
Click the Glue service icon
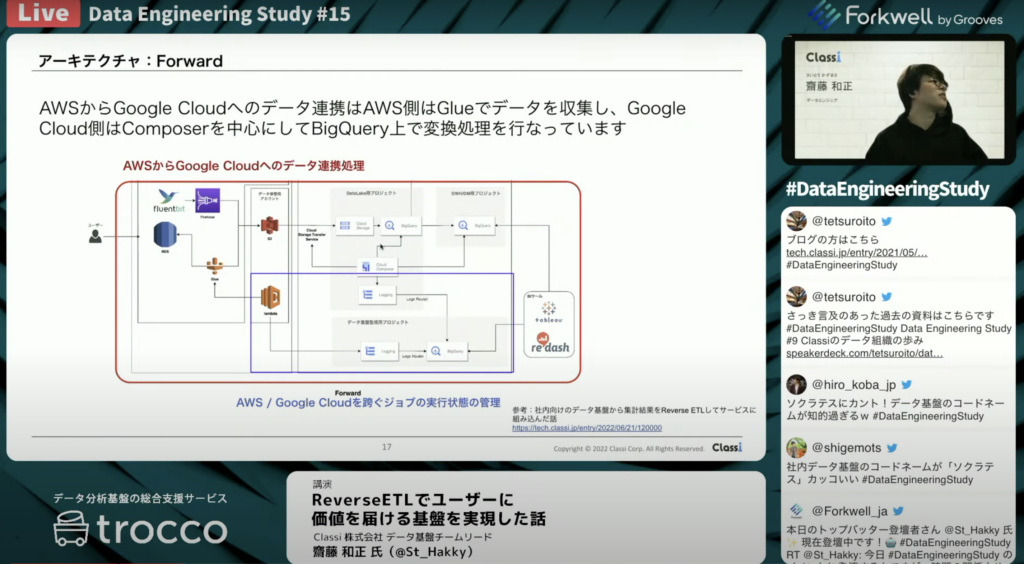point(212,268)
